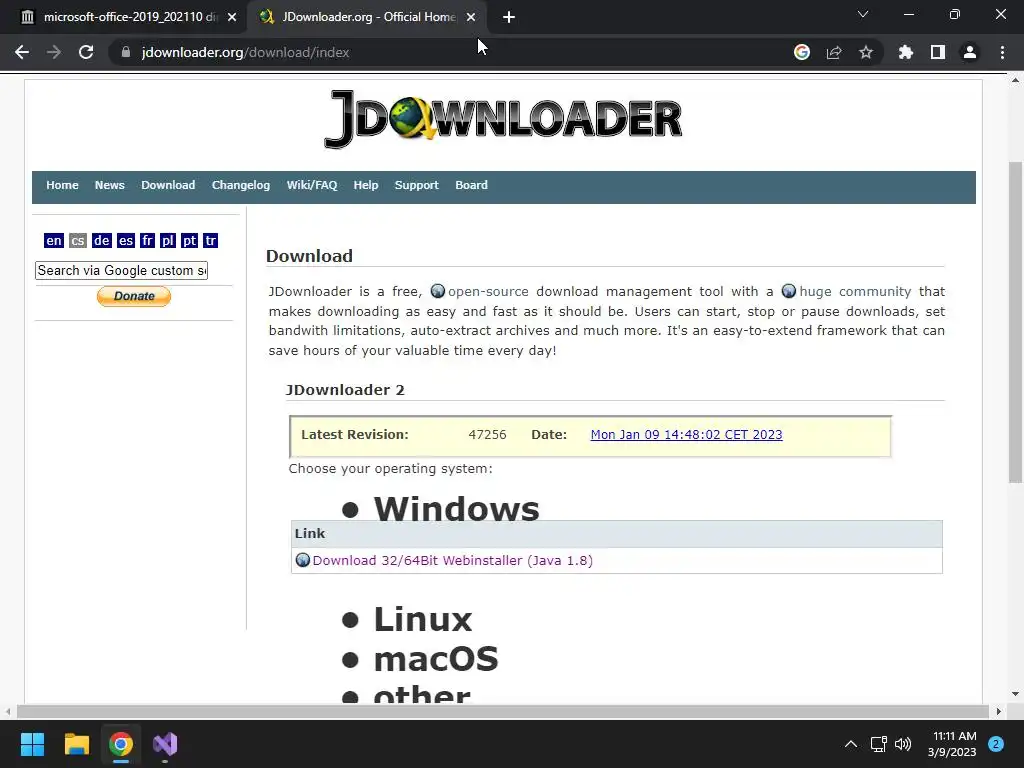The height and width of the screenshot is (768, 1024).
Task: Click the forward navigation arrow
Action: (x=54, y=52)
